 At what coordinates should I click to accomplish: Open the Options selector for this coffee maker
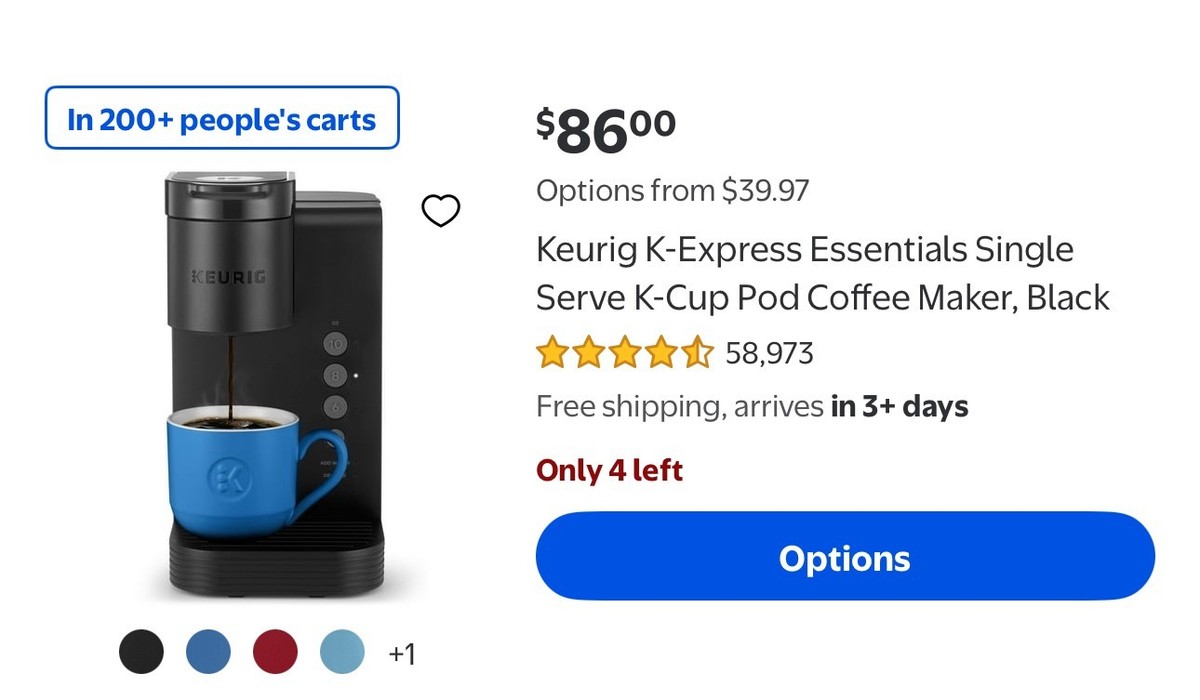[844, 557]
